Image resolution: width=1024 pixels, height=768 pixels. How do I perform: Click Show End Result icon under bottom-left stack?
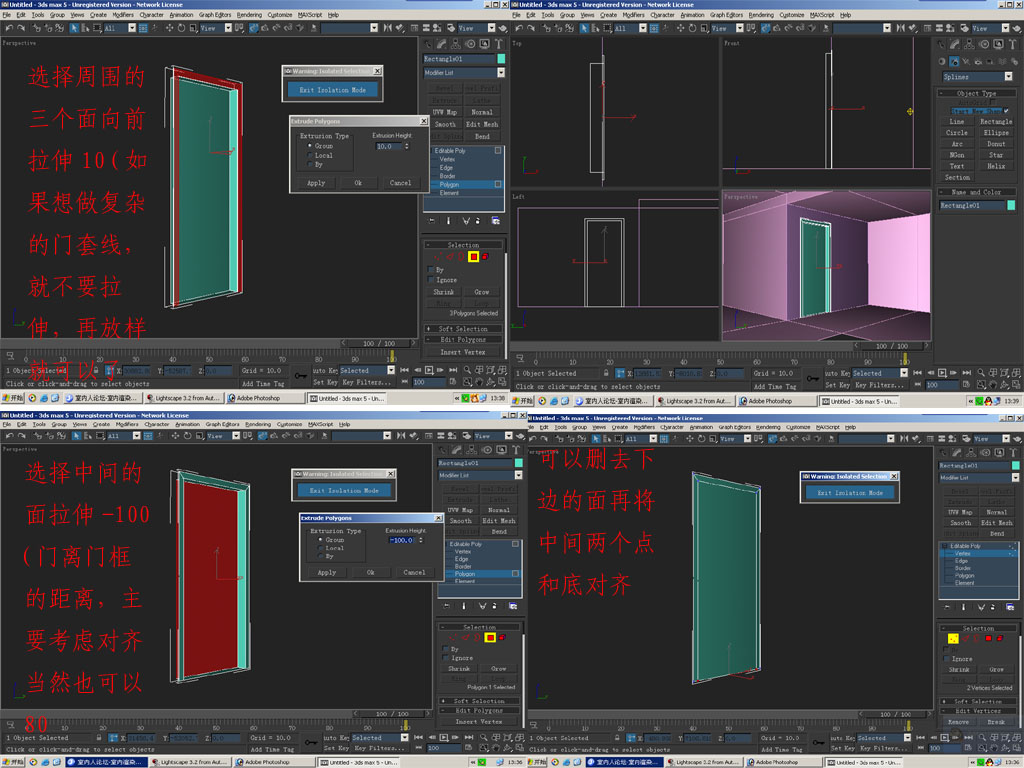pos(464,606)
